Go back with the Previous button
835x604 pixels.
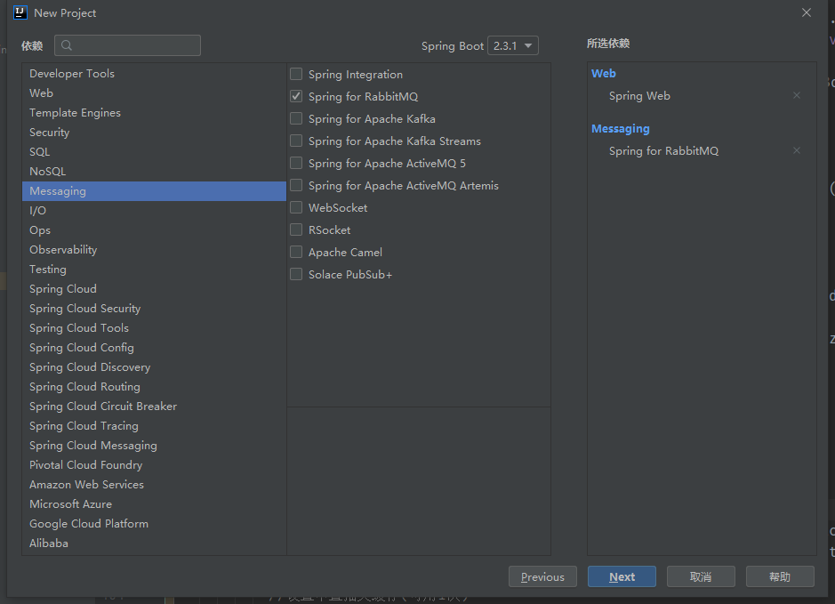(542, 576)
